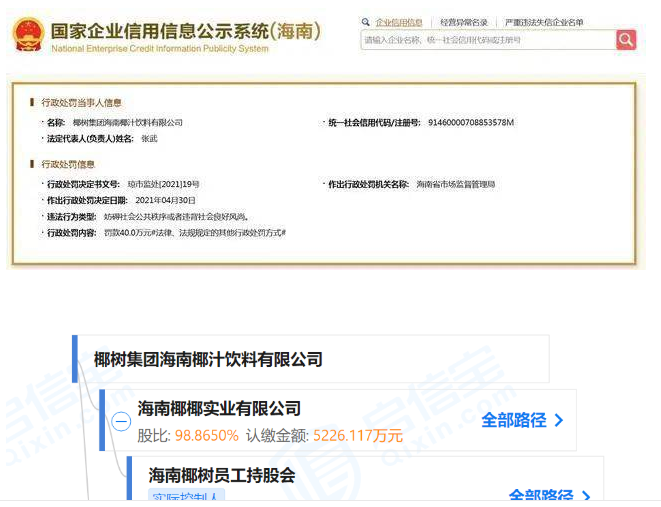Click the chevron arrow next to 海南椰椰实业 全部路径
Image resolution: width=661 pixels, height=507 pixels.
point(559,420)
